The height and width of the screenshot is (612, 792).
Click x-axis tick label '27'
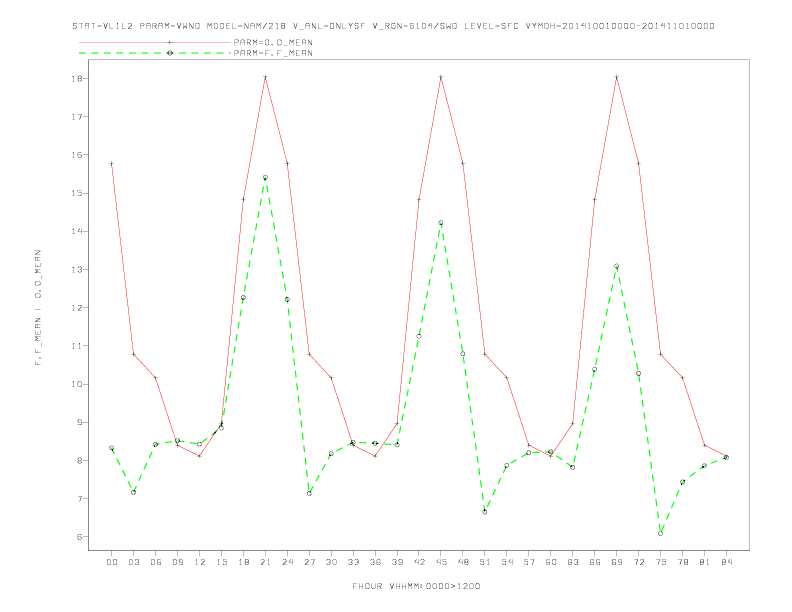(309, 562)
